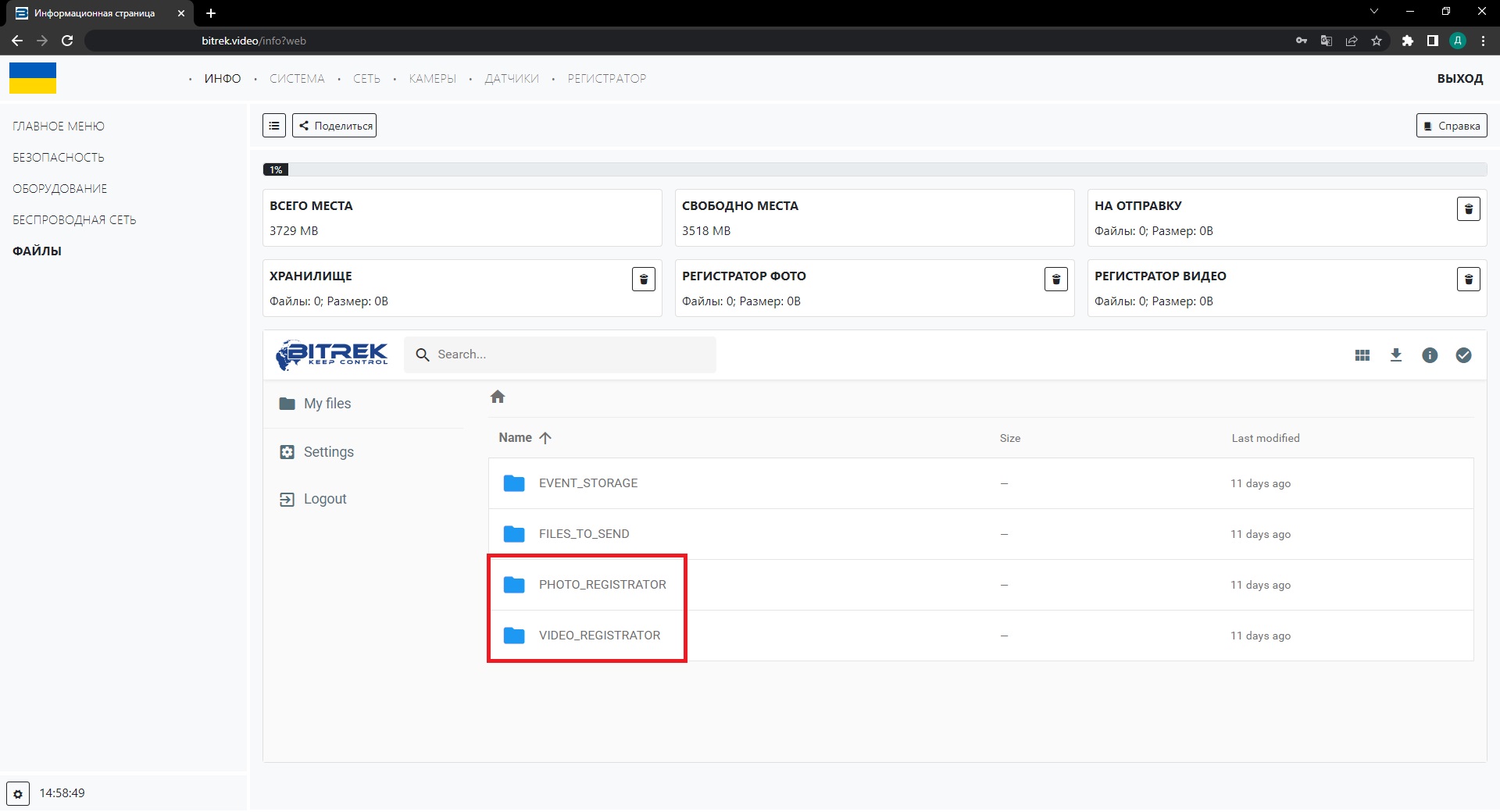Screen dimensions: 1500x812
Task: Go to the home folder breadcrumb
Action: 498,397
